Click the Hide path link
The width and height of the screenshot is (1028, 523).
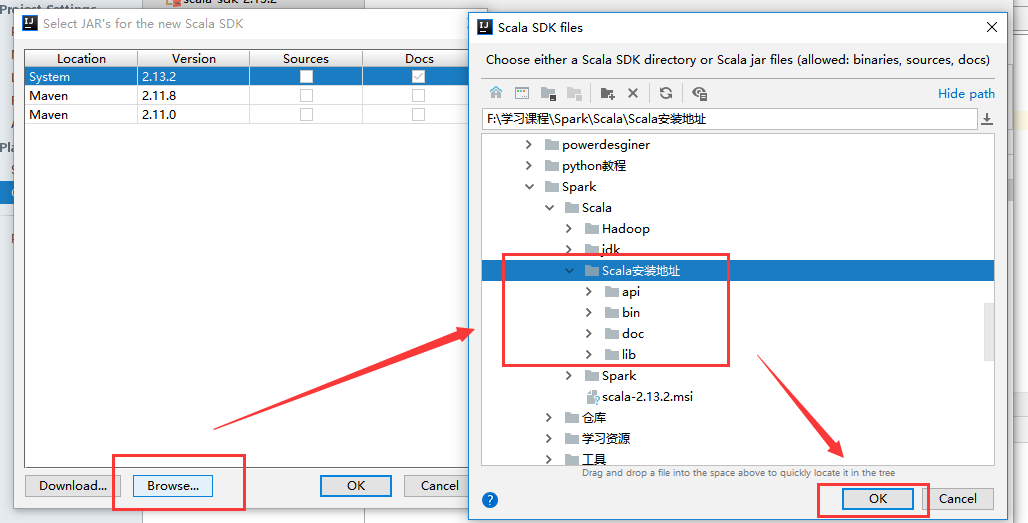coord(966,93)
